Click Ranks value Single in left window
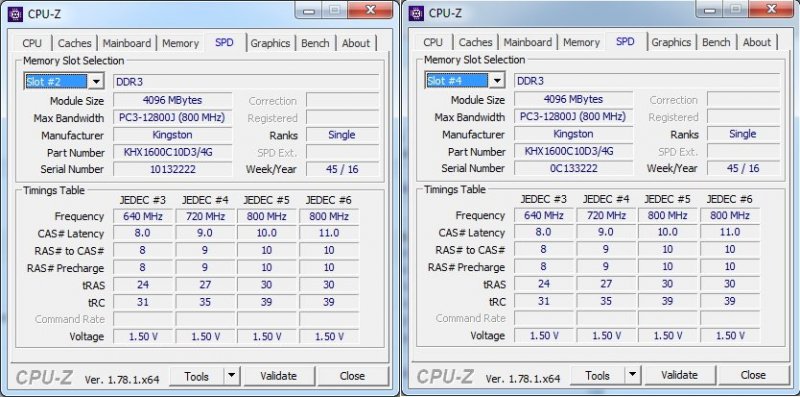 [x=342, y=135]
